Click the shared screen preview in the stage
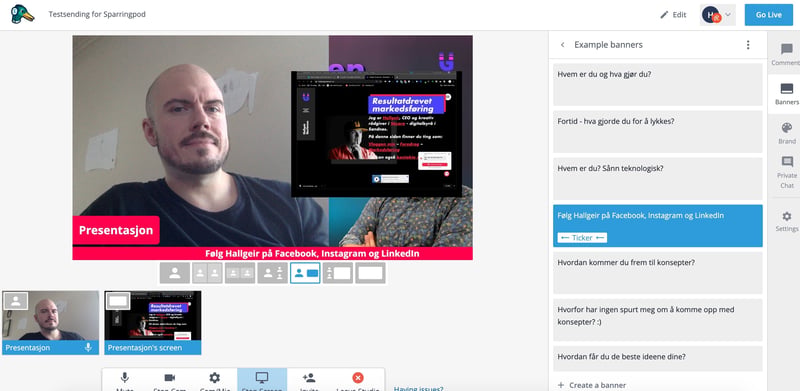Viewport: 800px width, 391px height. [377, 134]
